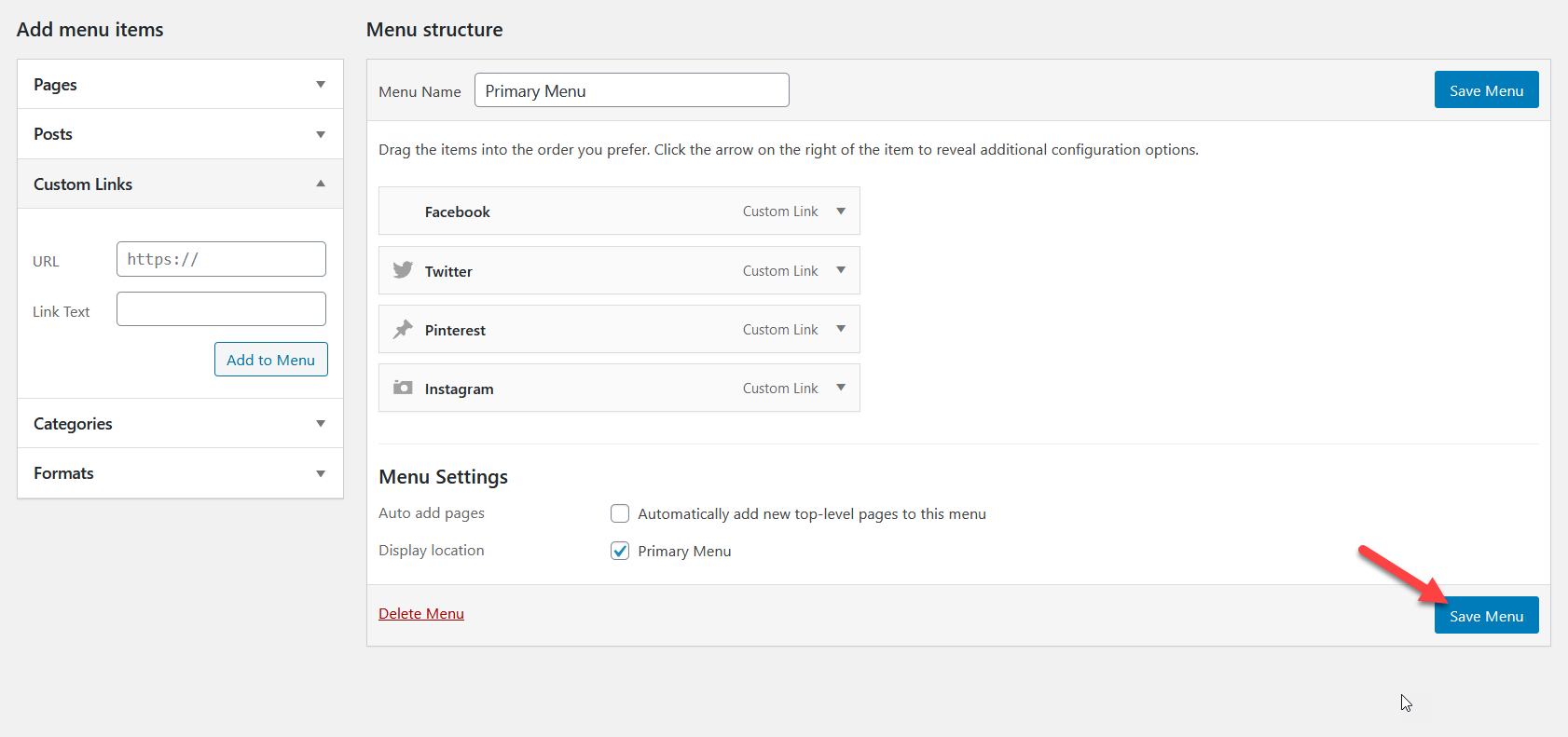1568x737 pixels.
Task: Expand the Posts panel
Action: coord(180,134)
